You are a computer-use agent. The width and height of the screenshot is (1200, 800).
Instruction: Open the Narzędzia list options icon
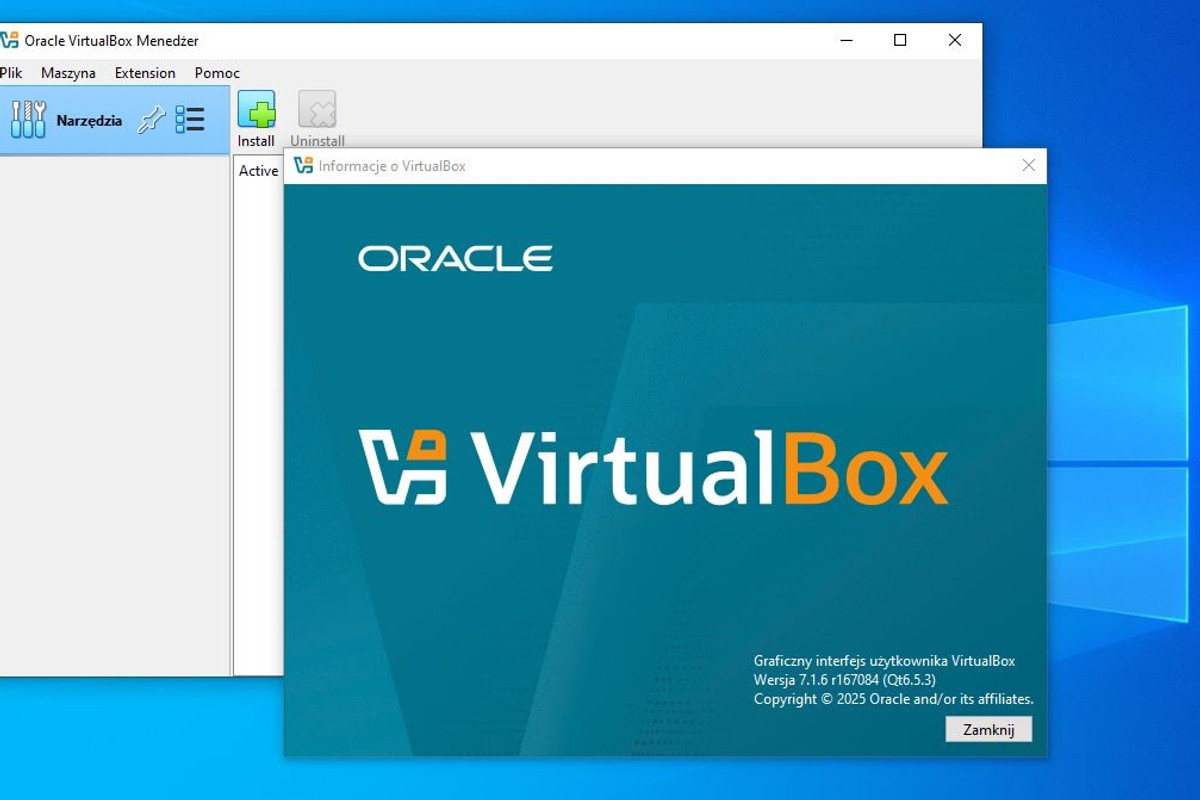189,118
